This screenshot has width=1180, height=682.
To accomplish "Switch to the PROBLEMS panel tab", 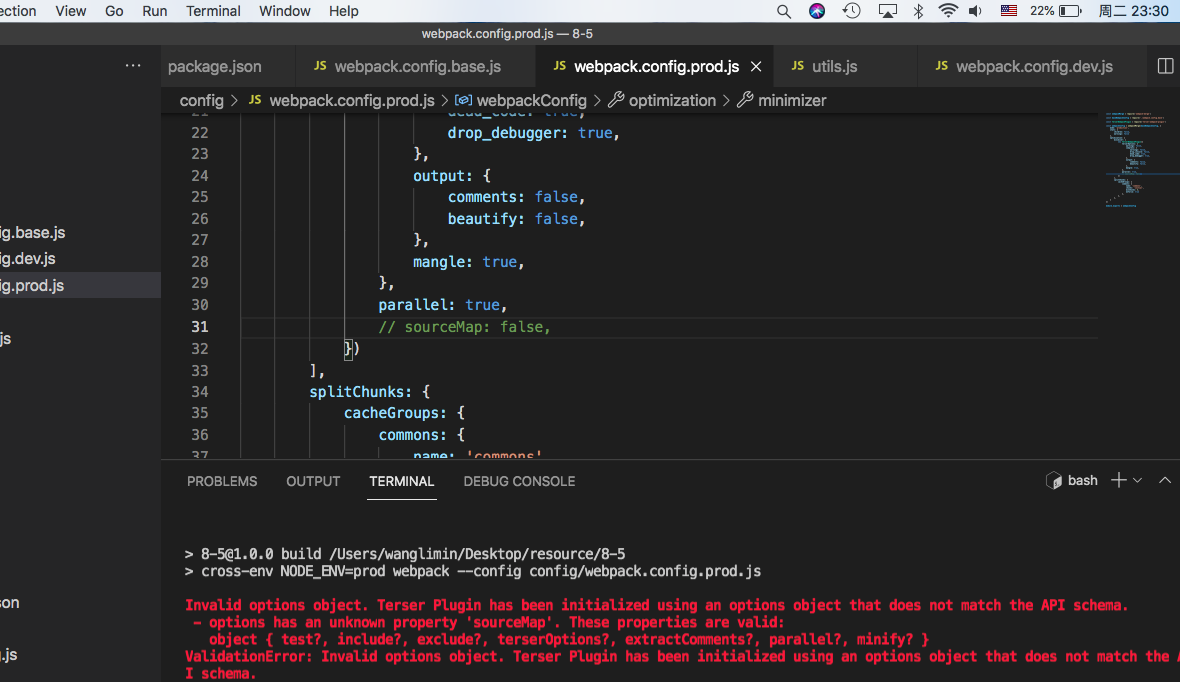I will click(x=222, y=481).
